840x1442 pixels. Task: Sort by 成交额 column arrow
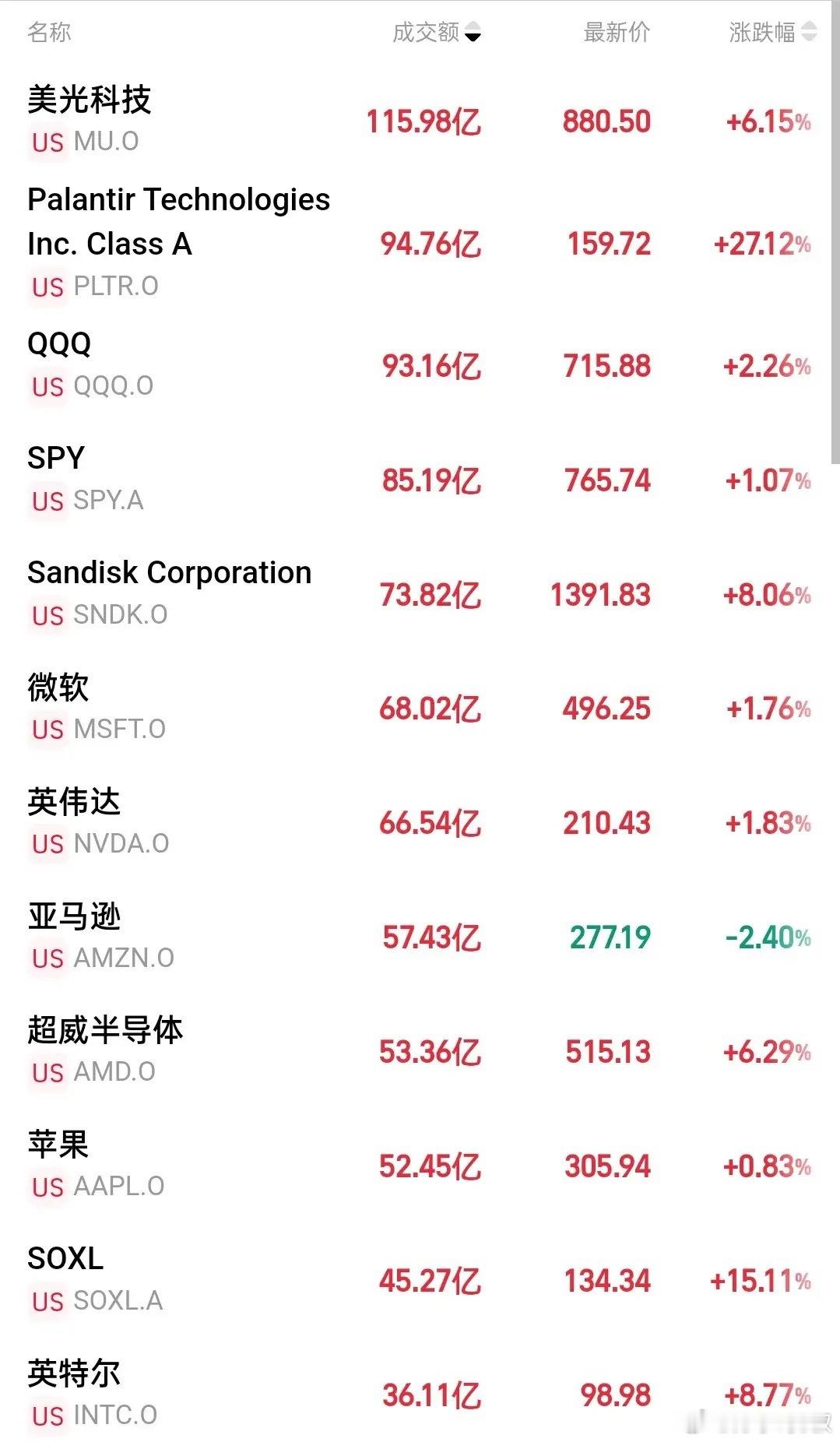pos(473,33)
